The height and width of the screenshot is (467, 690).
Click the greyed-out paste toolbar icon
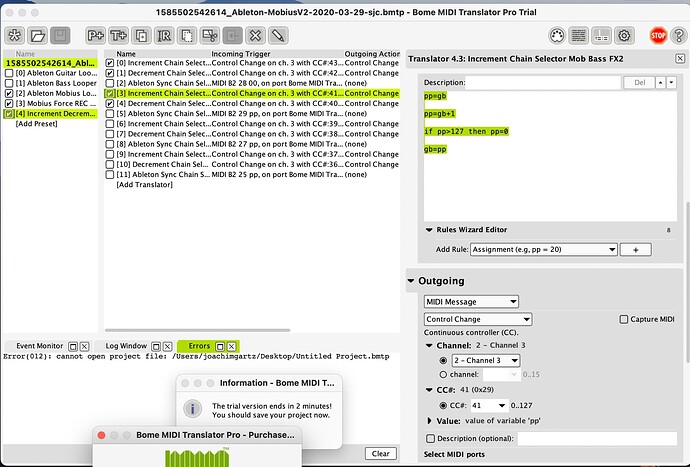coord(233,36)
